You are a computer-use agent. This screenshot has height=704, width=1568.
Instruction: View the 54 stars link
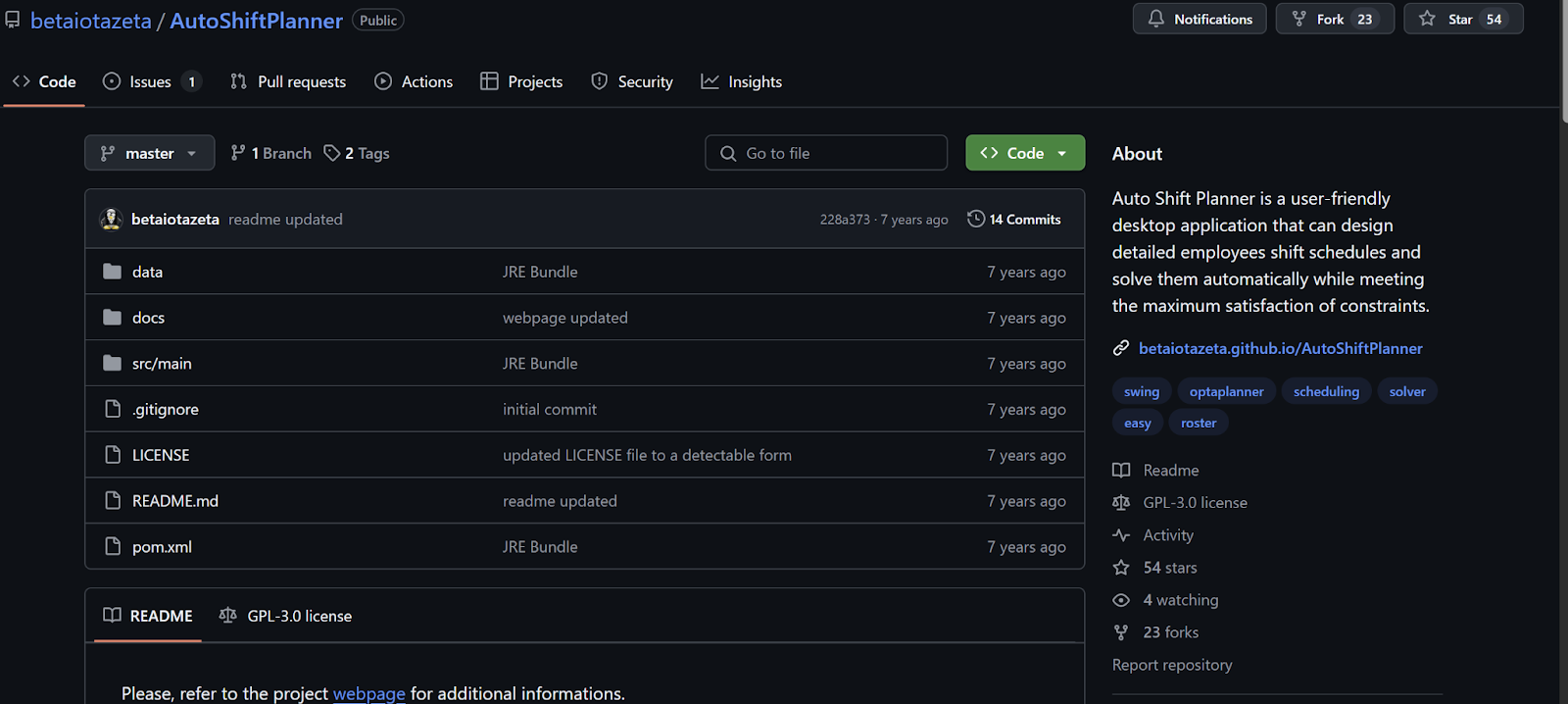click(1170, 568)
